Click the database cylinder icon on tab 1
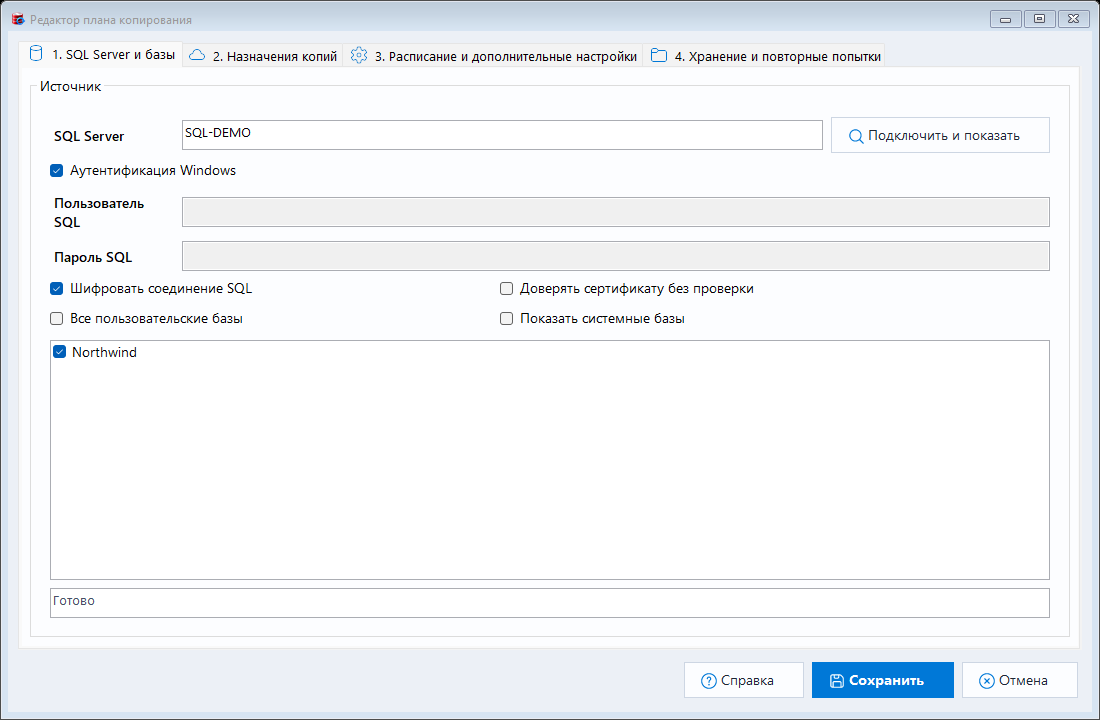The width and height of the screenshot is (1100, 720). tap(35, 53)
